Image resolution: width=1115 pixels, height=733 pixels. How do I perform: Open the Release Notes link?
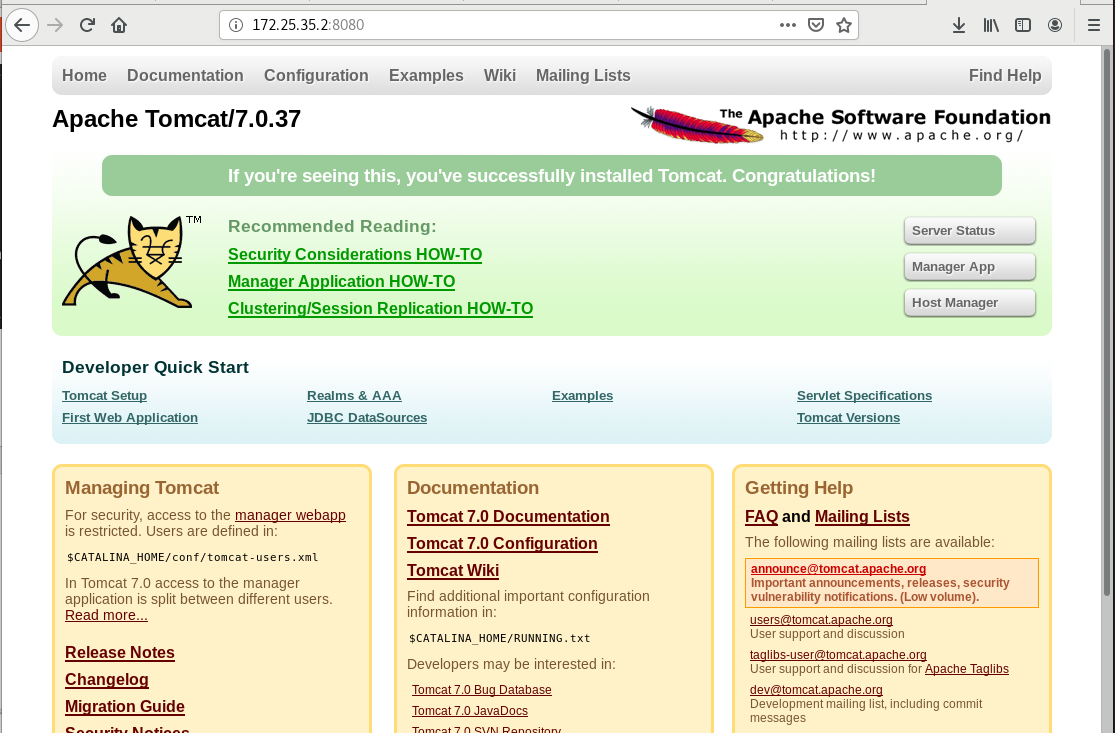[119, 653]
